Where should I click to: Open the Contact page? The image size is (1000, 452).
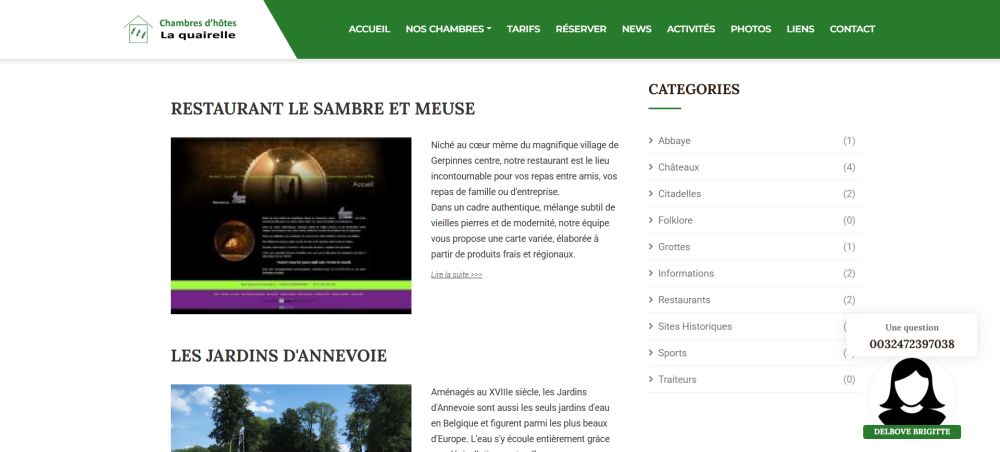[x=852, y=29]
